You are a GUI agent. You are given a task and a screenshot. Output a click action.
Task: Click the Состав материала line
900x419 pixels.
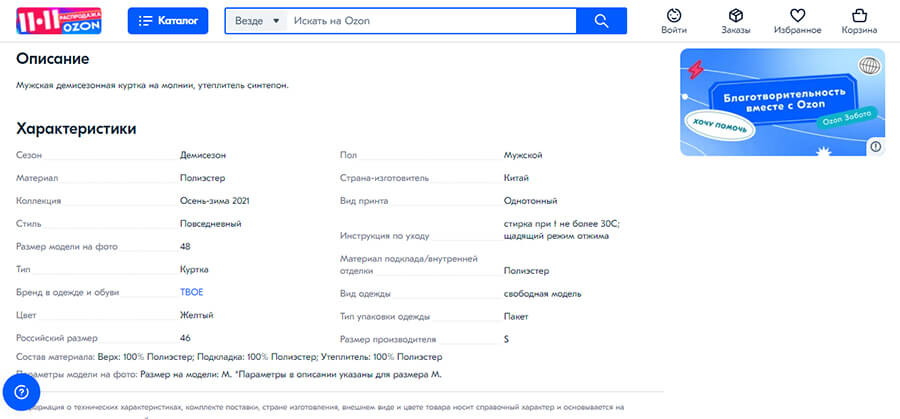230,357
